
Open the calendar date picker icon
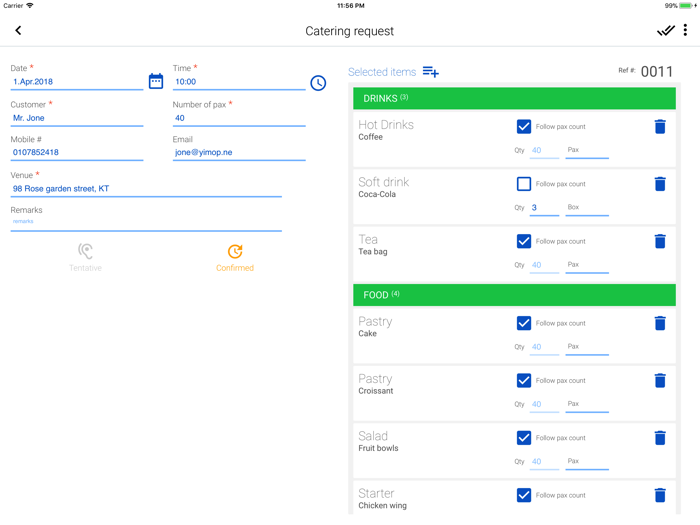pyautogui.click(x=156, y=82)
